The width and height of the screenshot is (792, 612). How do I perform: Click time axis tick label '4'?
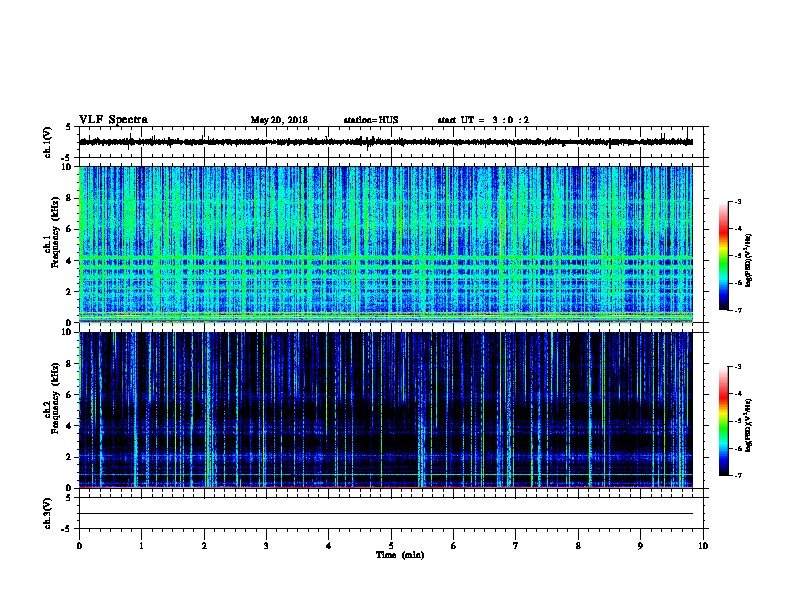coord(329,546)
